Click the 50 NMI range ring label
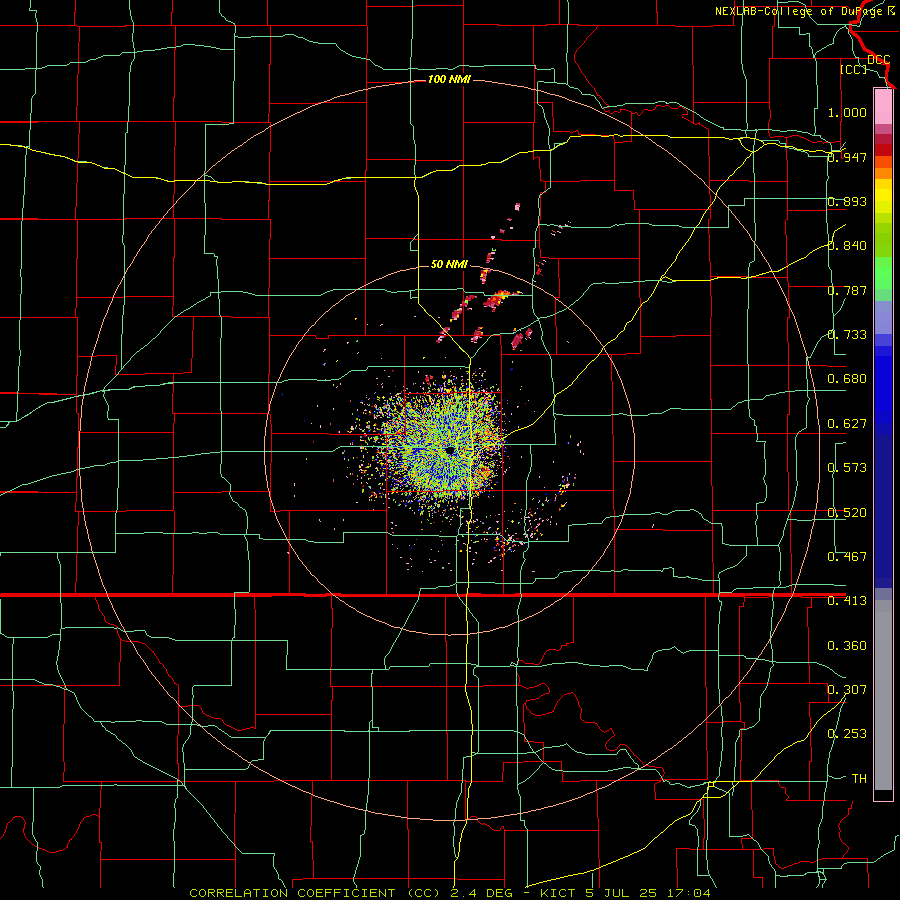The height and width of the screenshot is (900, 900). (x=449, y=264)
